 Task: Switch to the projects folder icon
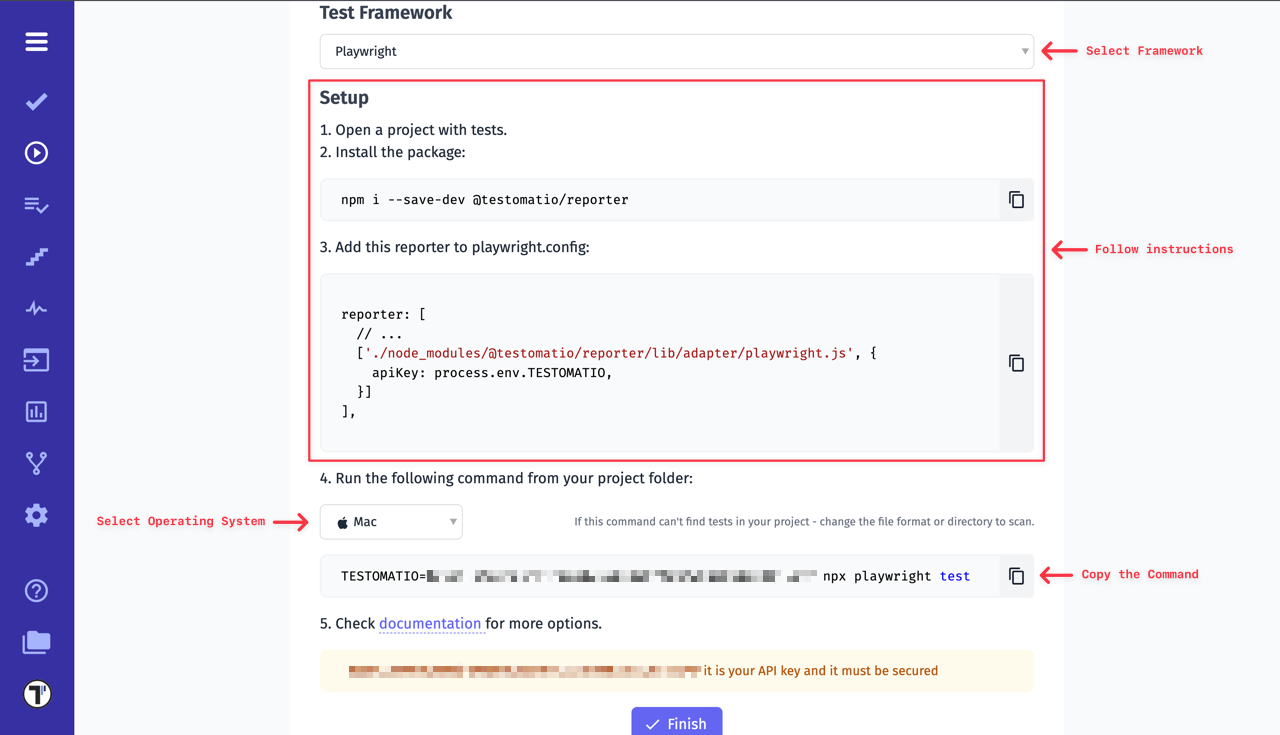pyautogui.click(x=36, y=642)
